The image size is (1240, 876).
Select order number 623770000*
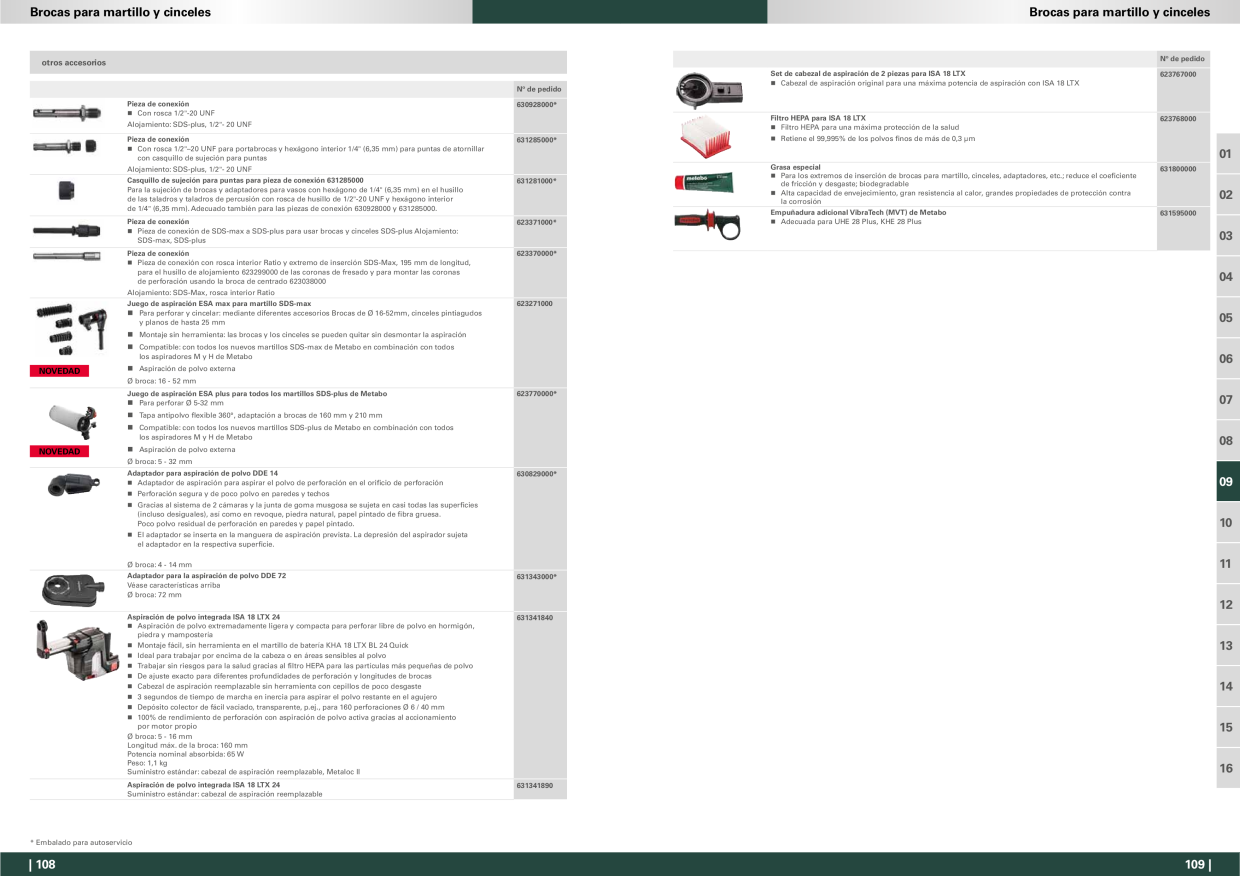pyautogui.click(x=536, y=394)
